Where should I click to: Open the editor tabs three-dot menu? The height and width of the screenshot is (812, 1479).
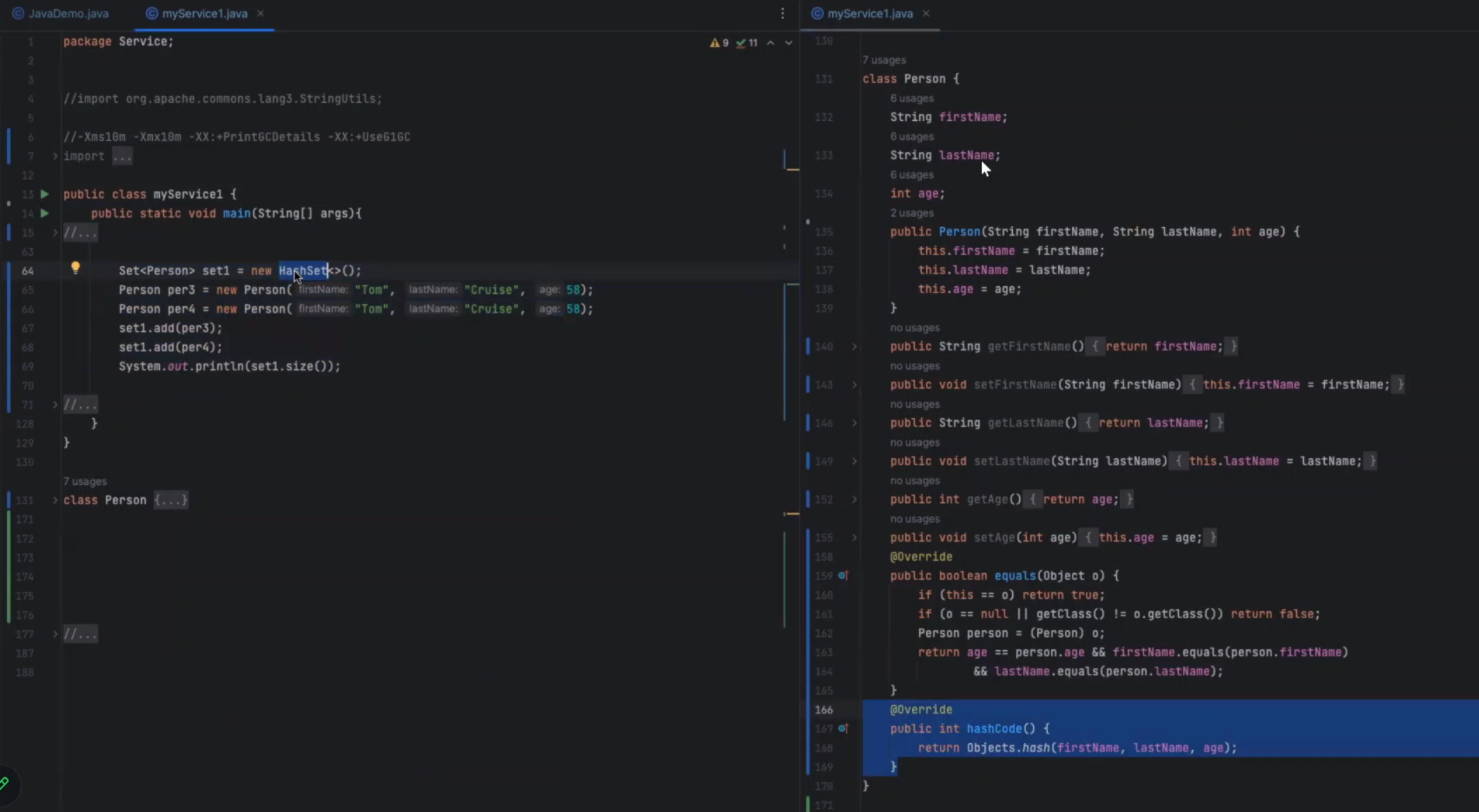pos(782,14)
